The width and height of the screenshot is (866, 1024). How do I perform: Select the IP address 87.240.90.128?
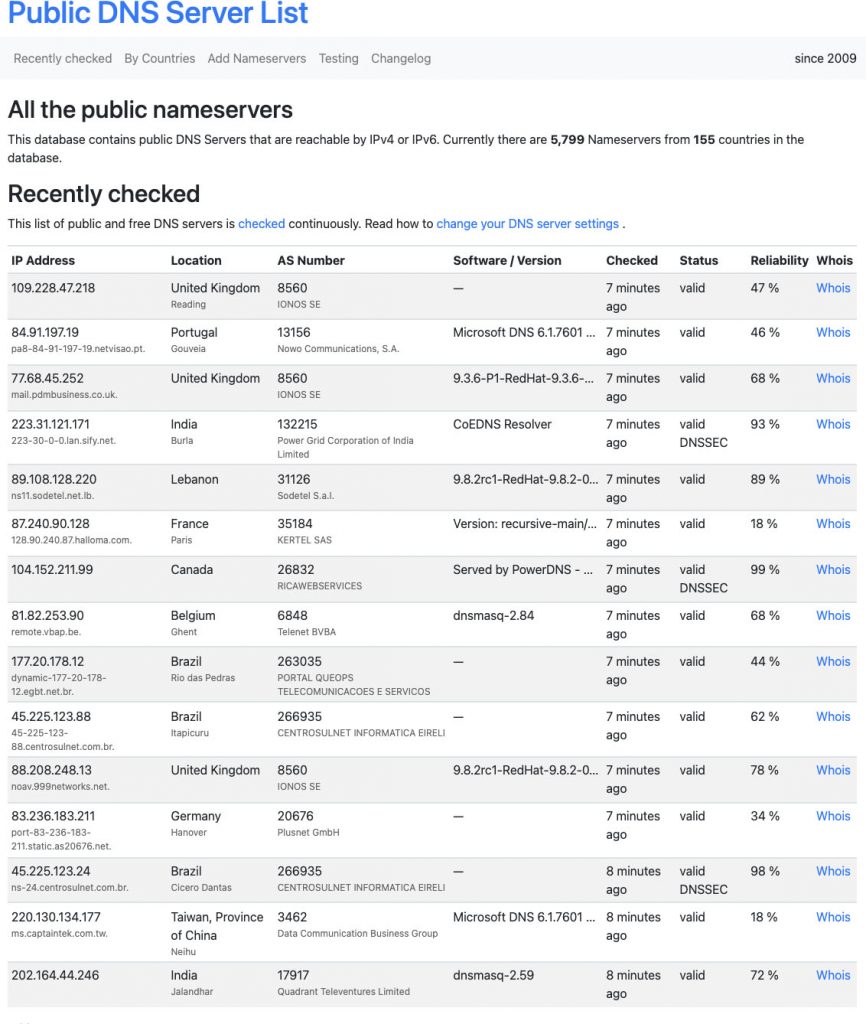[x=50, y=524]
